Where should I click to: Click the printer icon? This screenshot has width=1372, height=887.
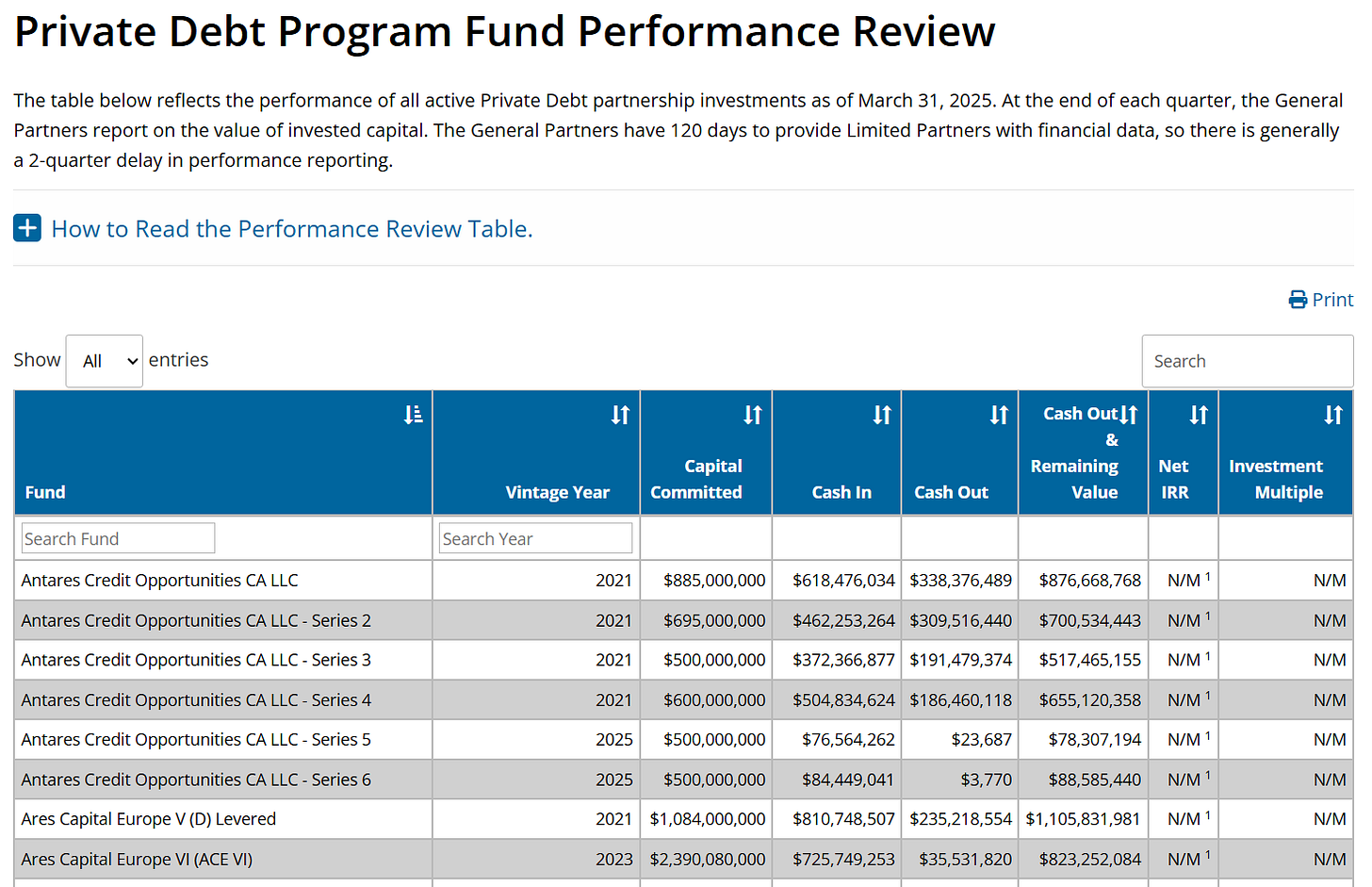1298,300
